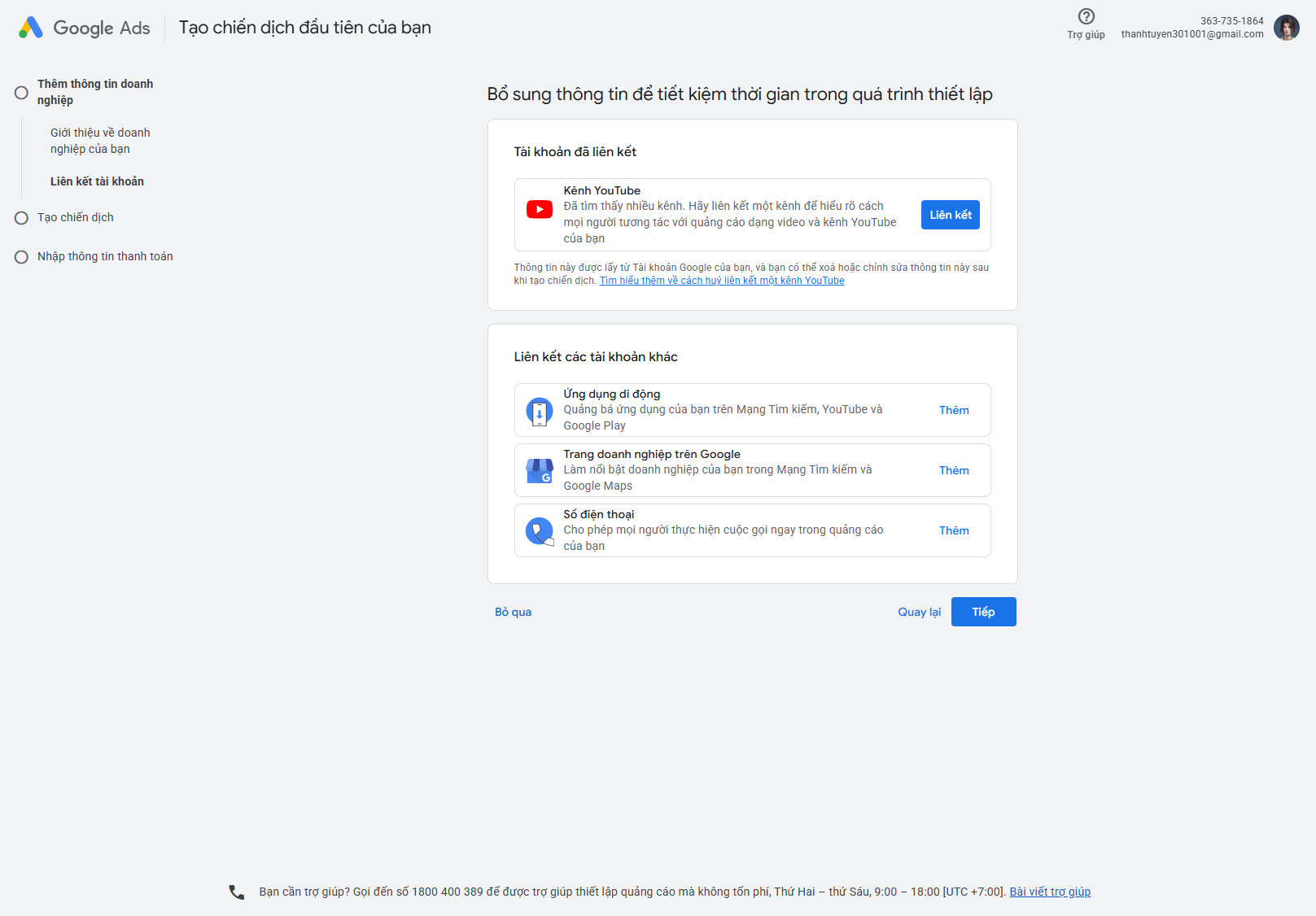Click the Google Ads logo

31,28
